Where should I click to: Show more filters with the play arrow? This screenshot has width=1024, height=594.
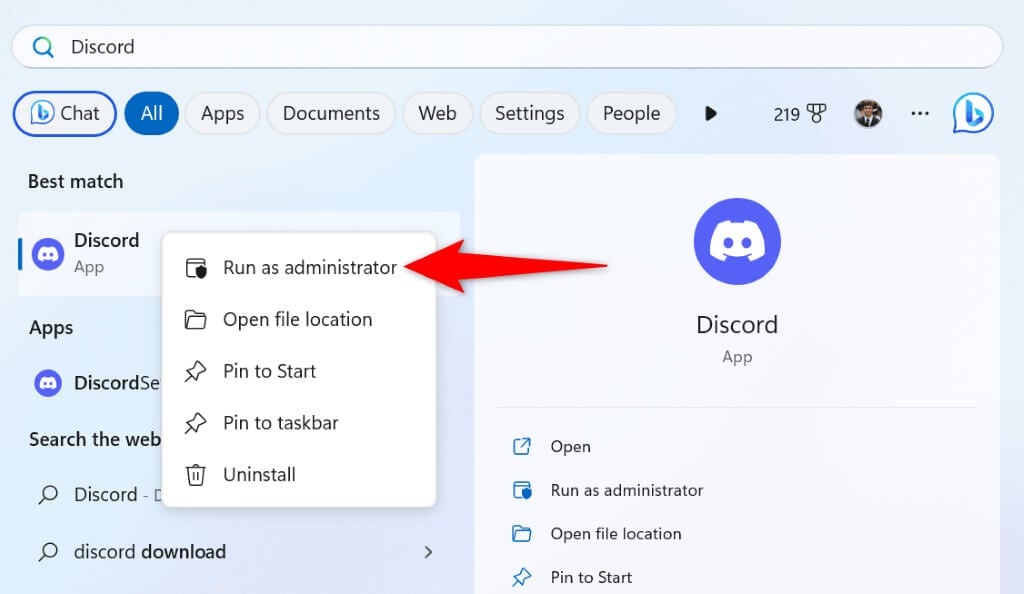point(711,114)
